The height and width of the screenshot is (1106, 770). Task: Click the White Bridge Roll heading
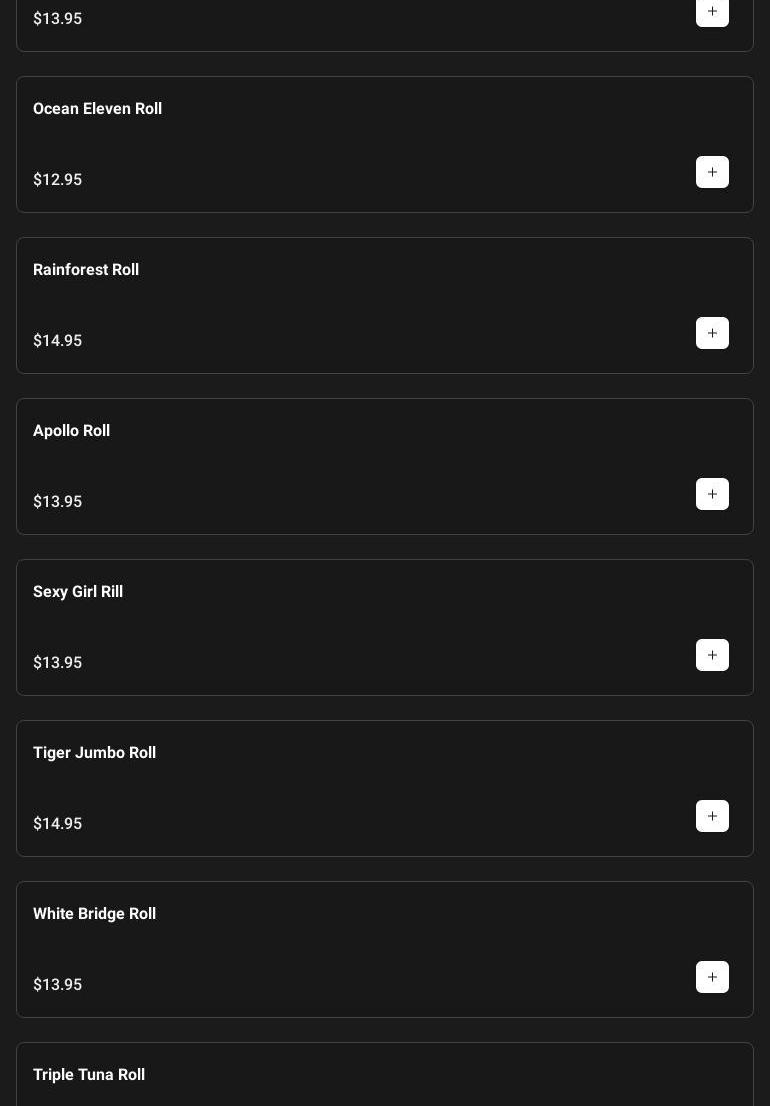(94, 914)
